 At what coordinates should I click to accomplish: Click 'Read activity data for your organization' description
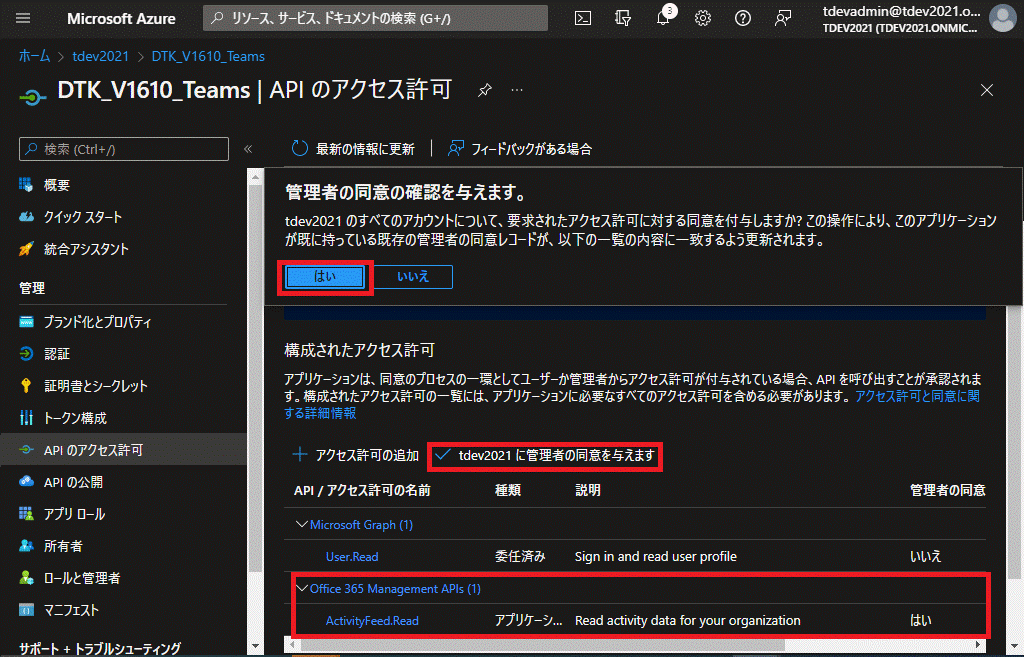[688, 621]
